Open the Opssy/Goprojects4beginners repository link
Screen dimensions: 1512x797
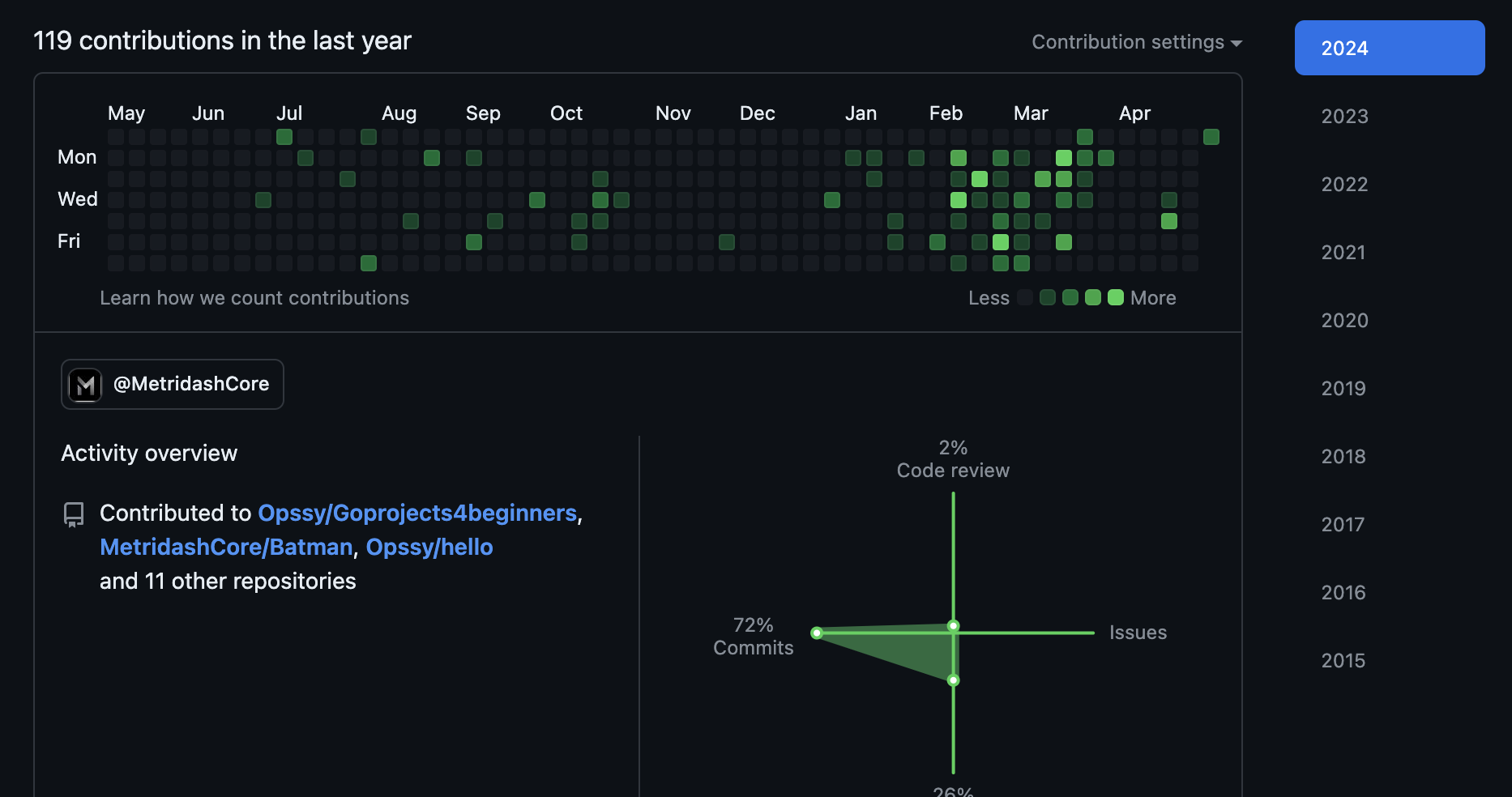click(416, 514)
